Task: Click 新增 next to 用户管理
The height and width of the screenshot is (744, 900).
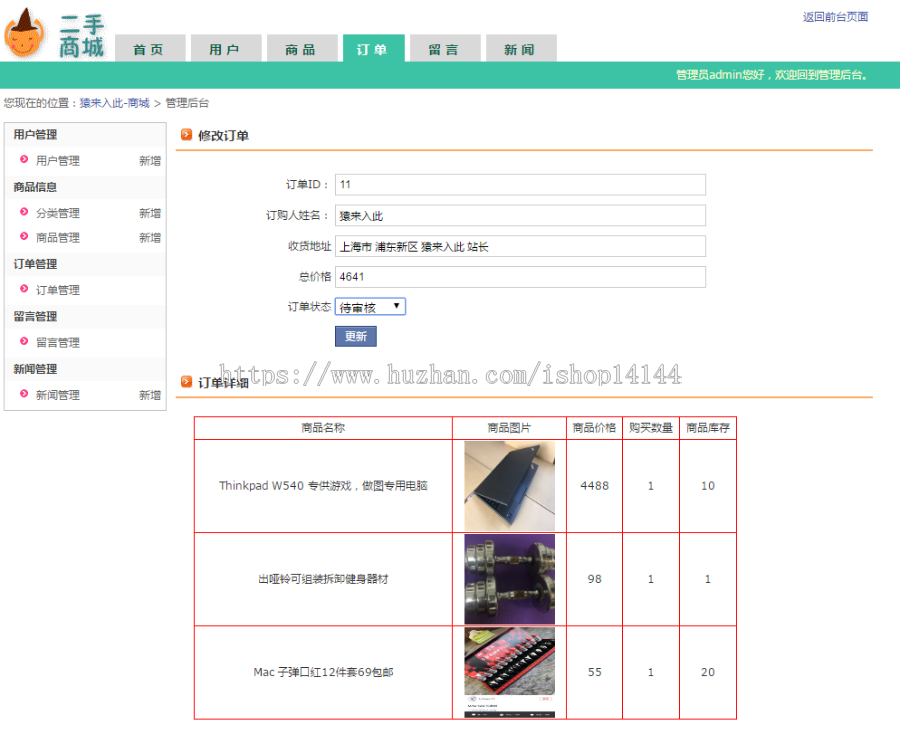Action: pyautogui.click(x=150, y=161)
